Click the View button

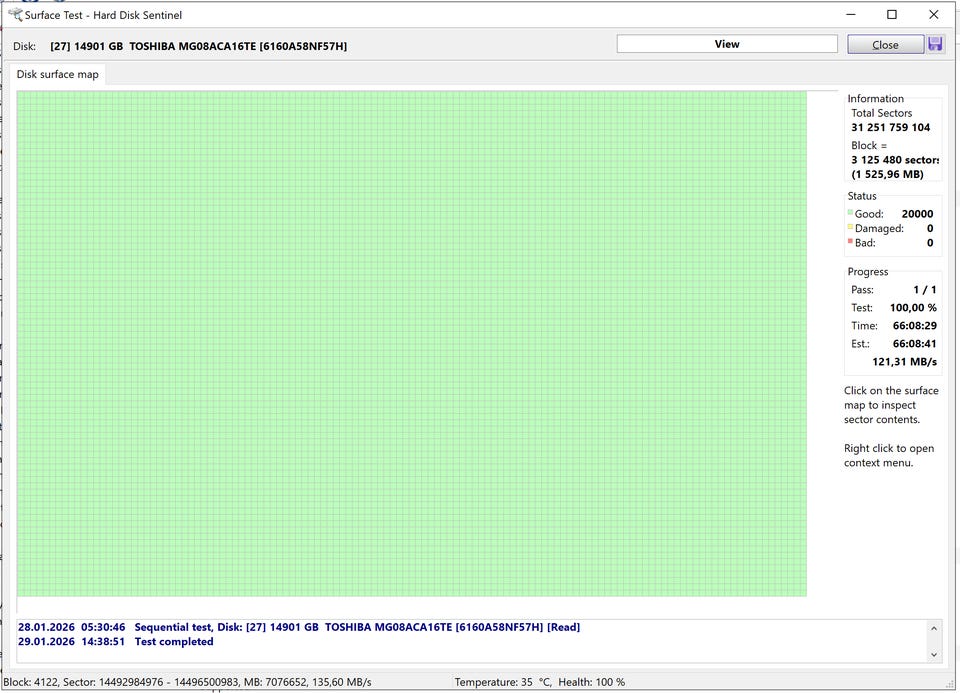pyautogui.click(x=727, y=44)
